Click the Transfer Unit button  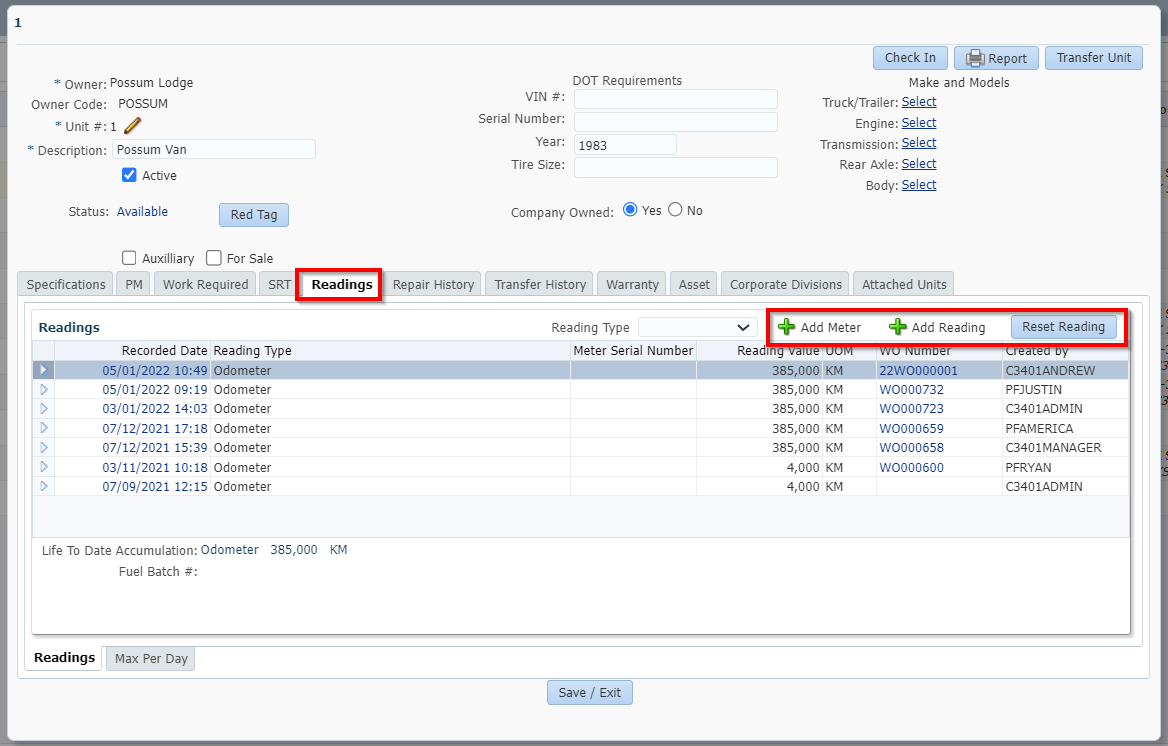(1094, 57)
